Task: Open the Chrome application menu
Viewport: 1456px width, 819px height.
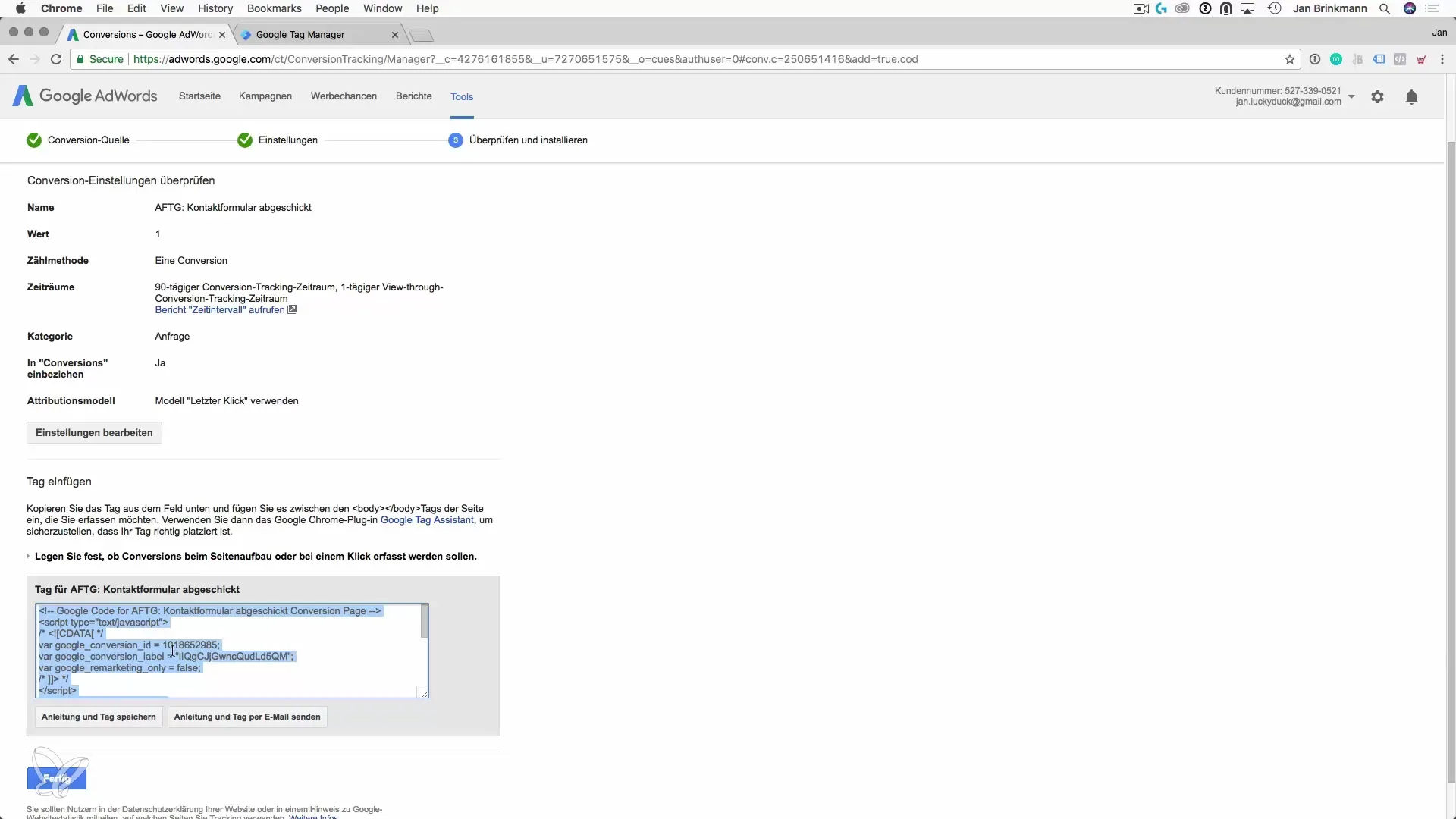Action: (61, 8)
